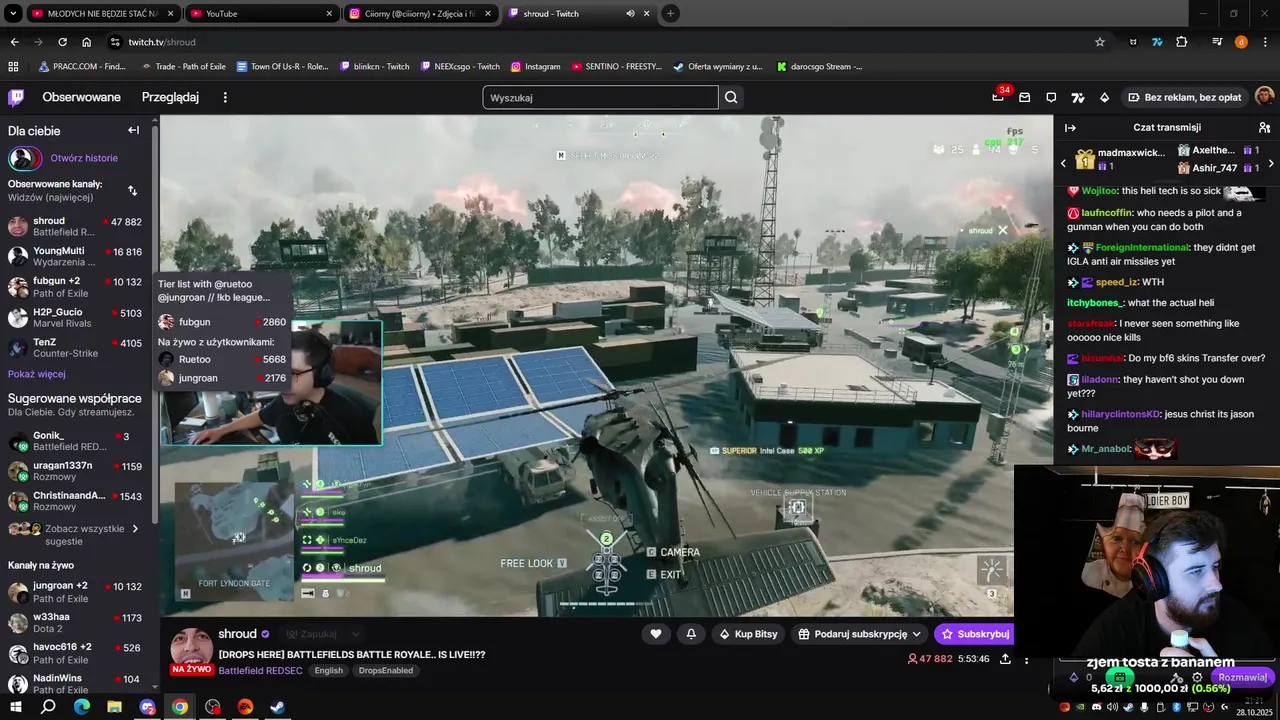The height and width of the screenshot is (720, 1280).
Task: Go to browser home page
Action: tap(86, 42)
